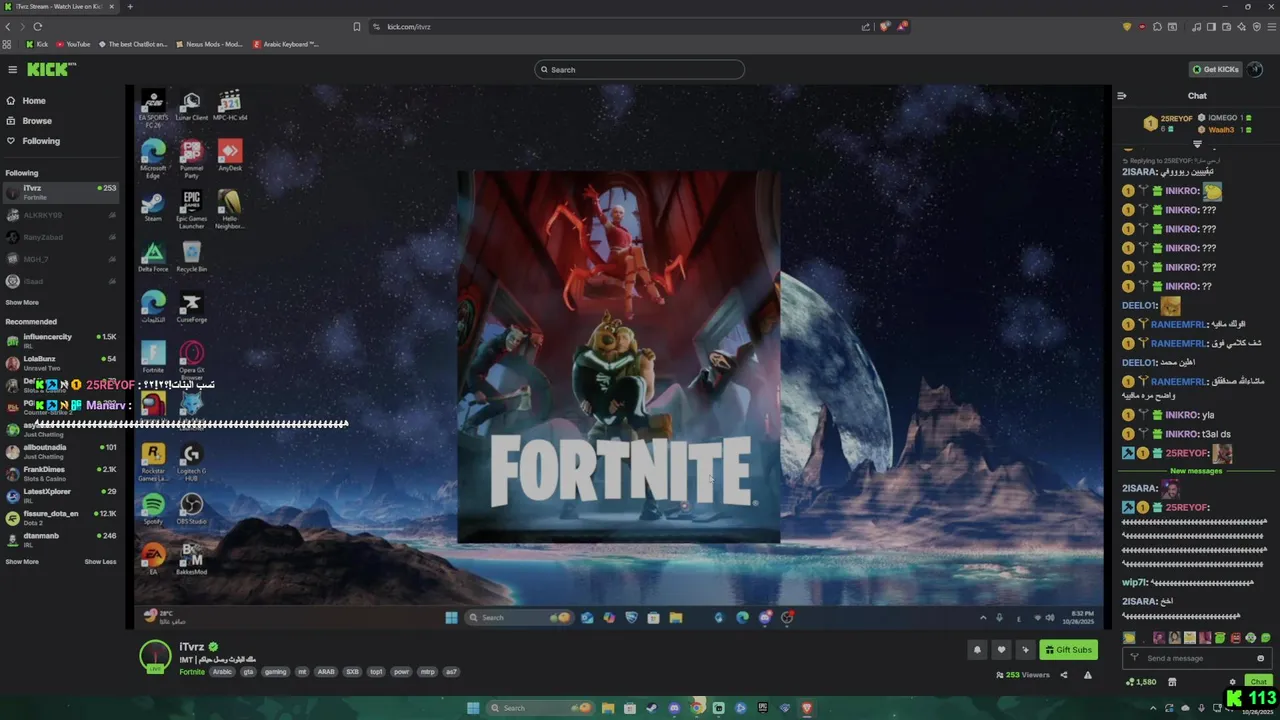Open the user profile avatar menu
The image size is (1280, 720).
(1255, 69)
